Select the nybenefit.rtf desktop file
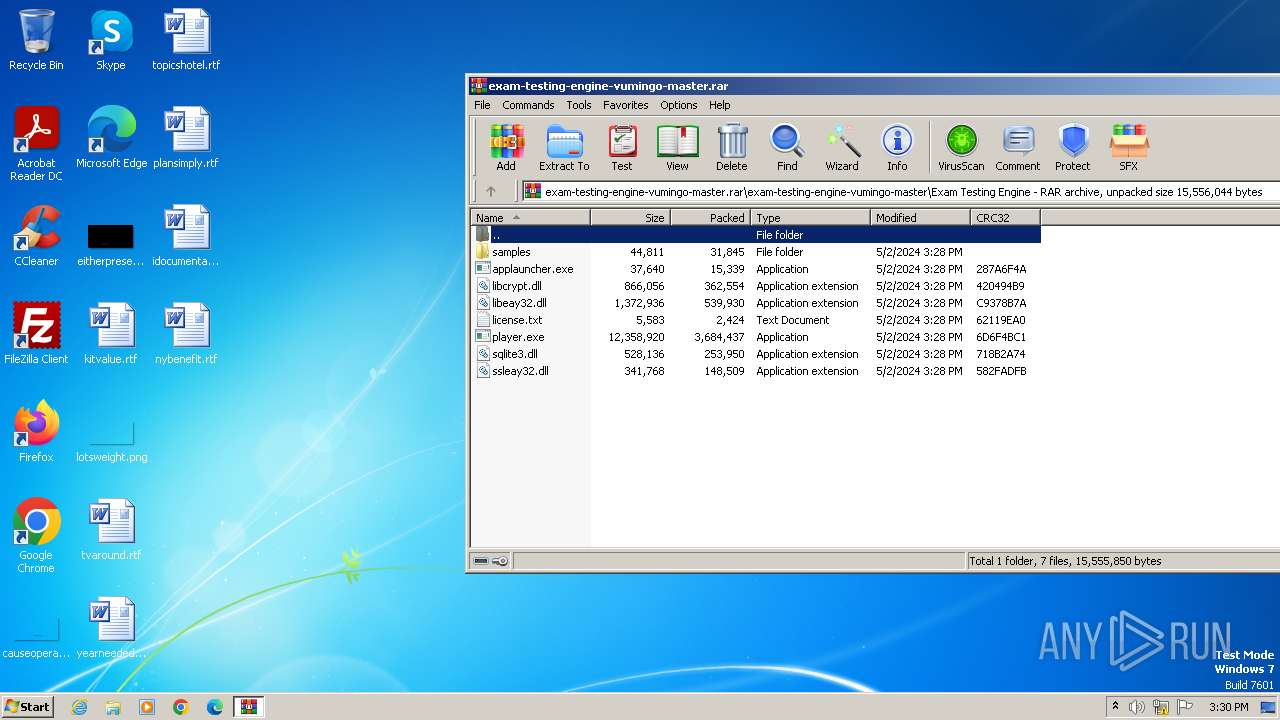The width and height of the screenshot is (1280, 720). [186, 334]
